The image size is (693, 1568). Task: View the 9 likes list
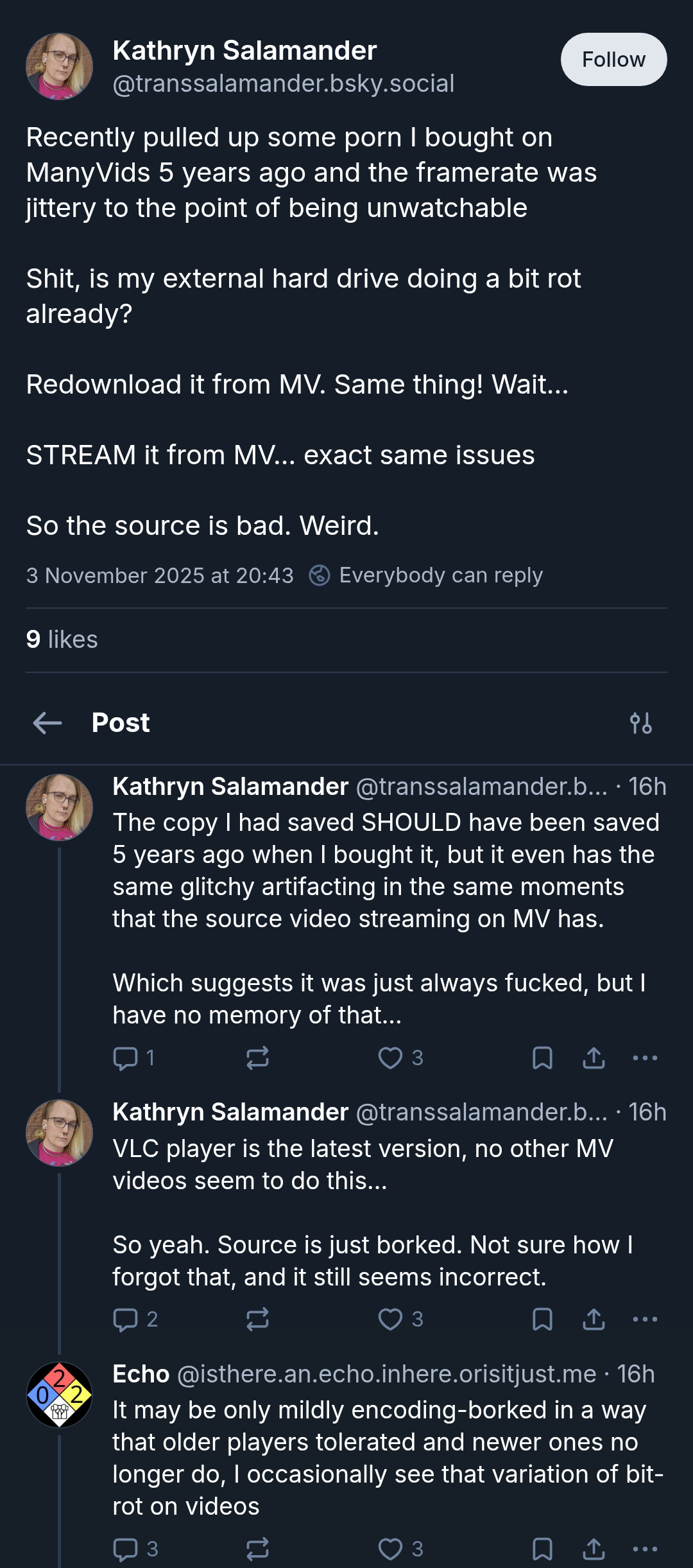62,640
